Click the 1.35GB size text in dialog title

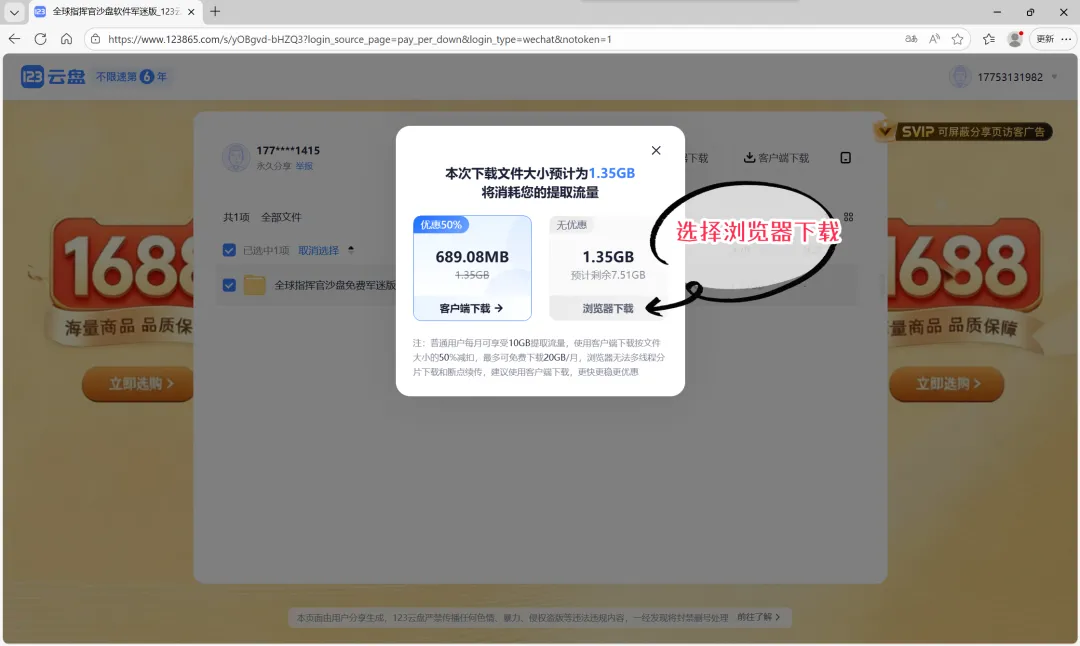pos(612,173)
